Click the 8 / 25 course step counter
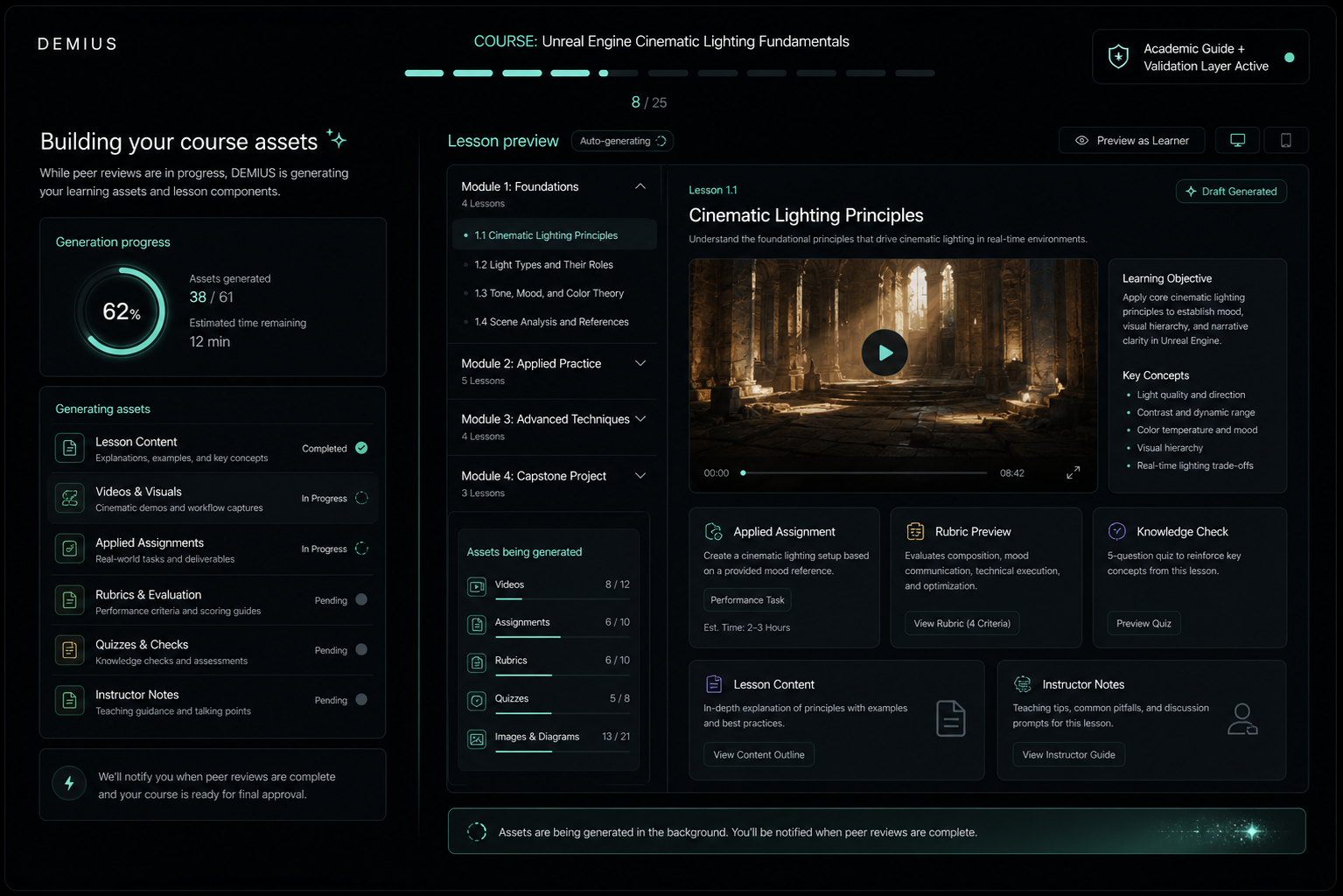 tap(649, 102)
